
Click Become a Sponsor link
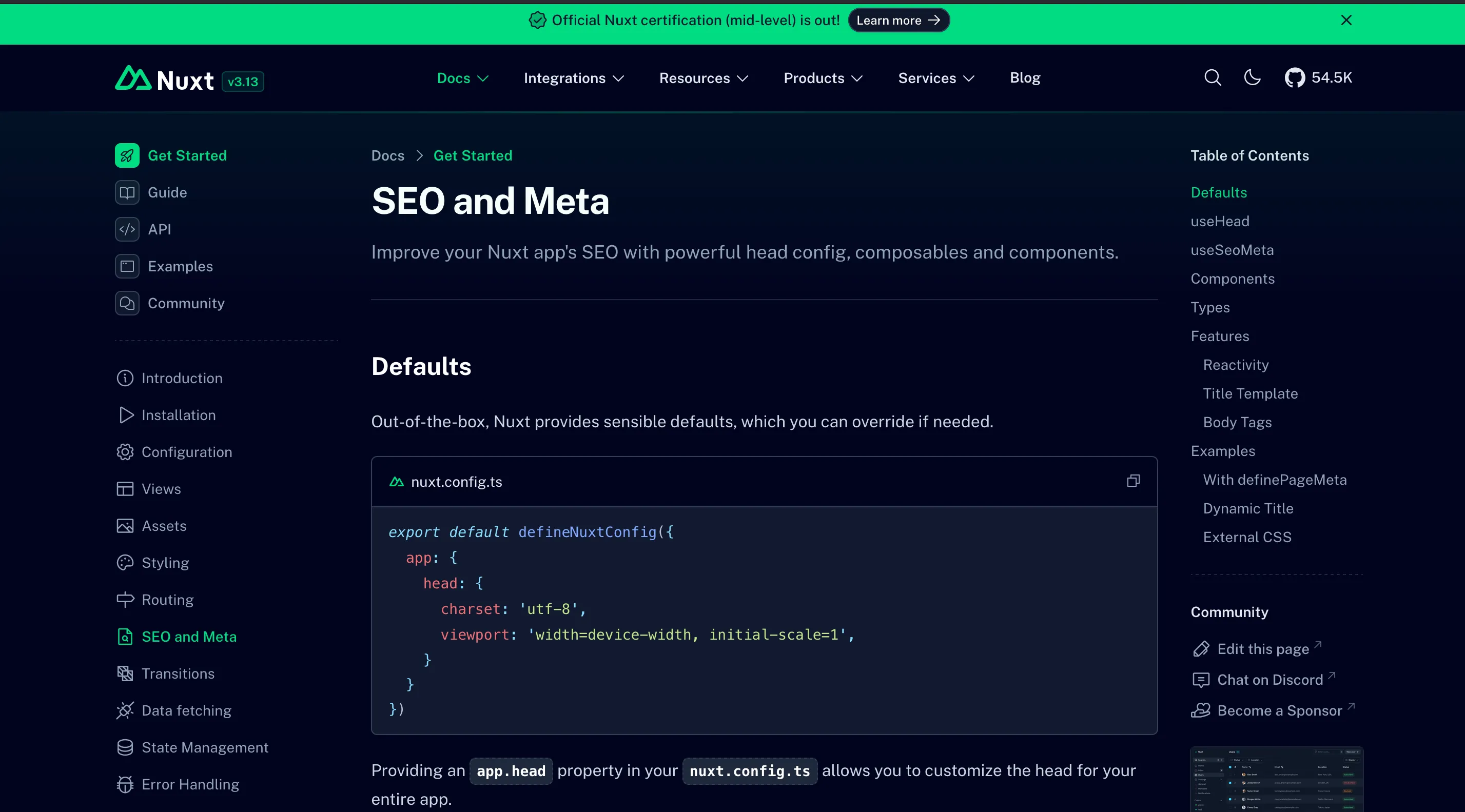pyautogui.click(x=1273, y=711)
